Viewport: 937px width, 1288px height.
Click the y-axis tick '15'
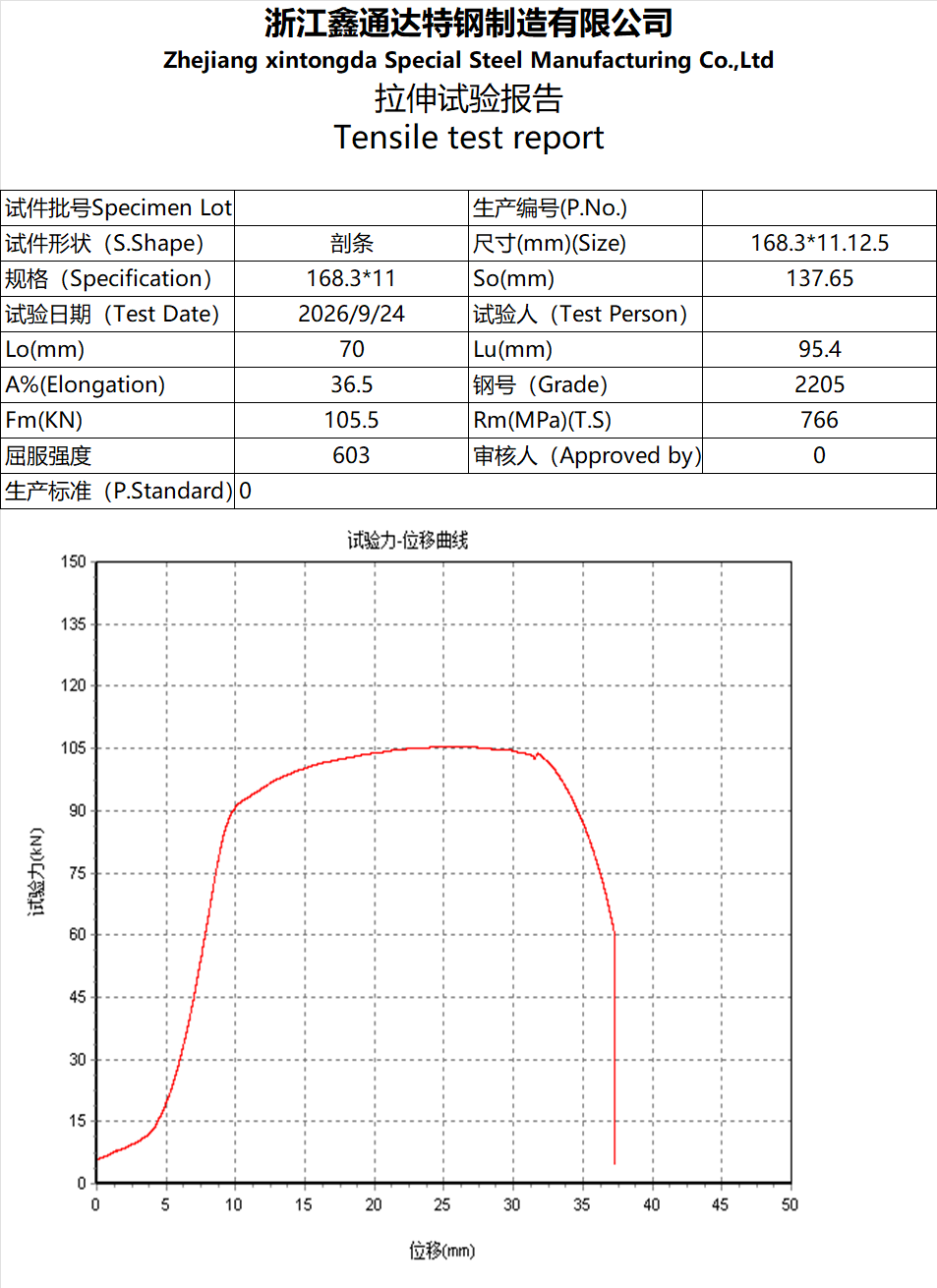point(77,1121)
